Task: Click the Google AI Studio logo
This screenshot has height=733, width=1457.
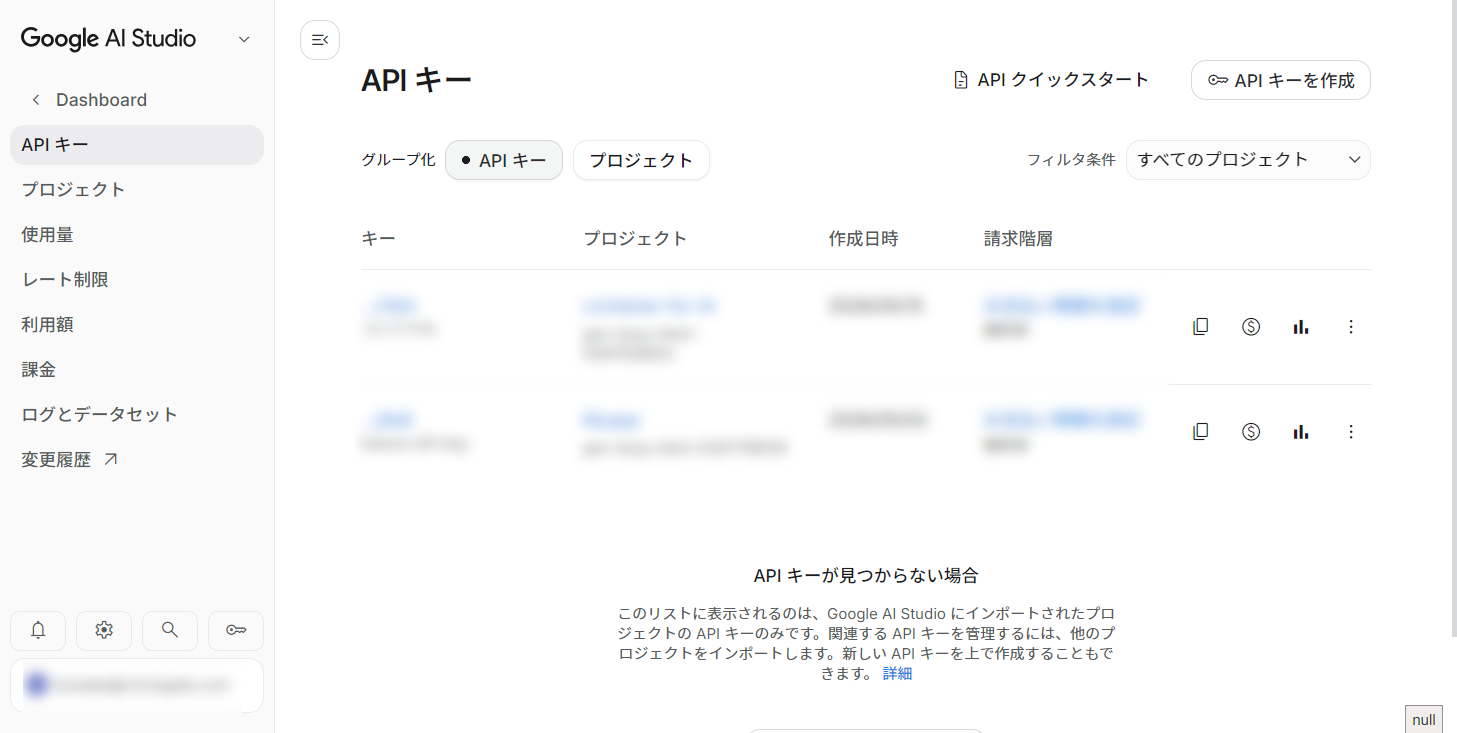Action: point(108,39)
